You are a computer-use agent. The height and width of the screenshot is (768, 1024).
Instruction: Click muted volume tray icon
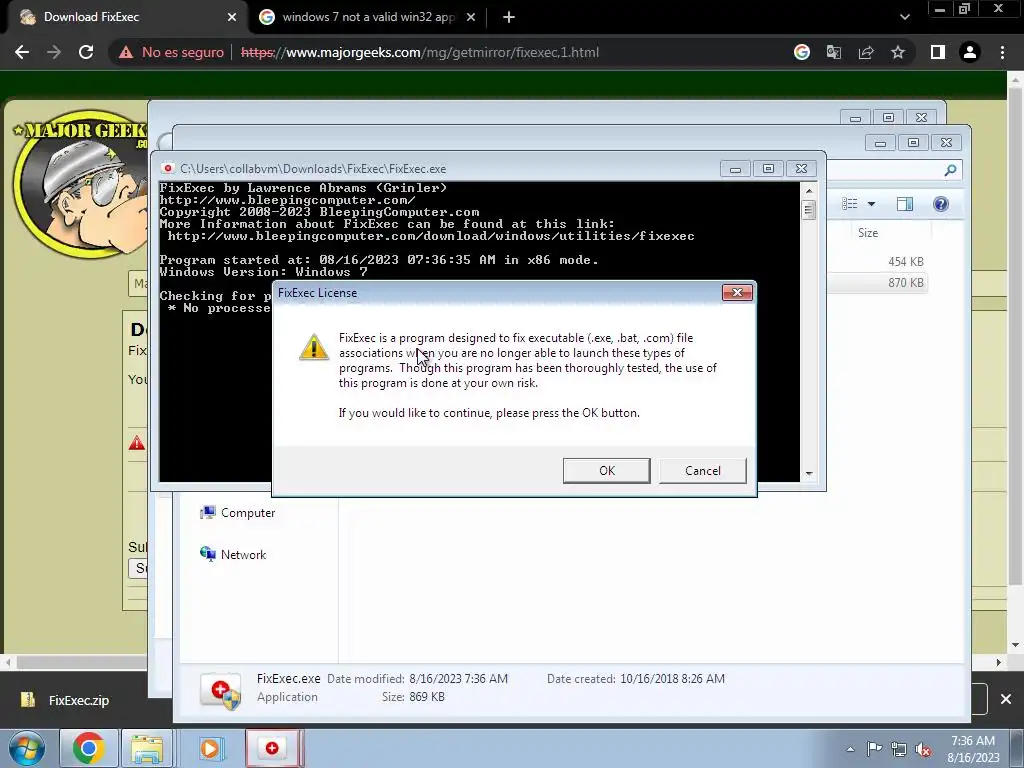[x=923, y=750]
